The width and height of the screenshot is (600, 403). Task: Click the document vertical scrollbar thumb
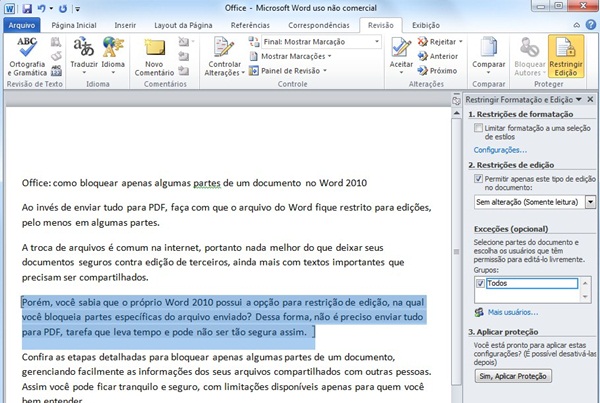coord(456,251)
